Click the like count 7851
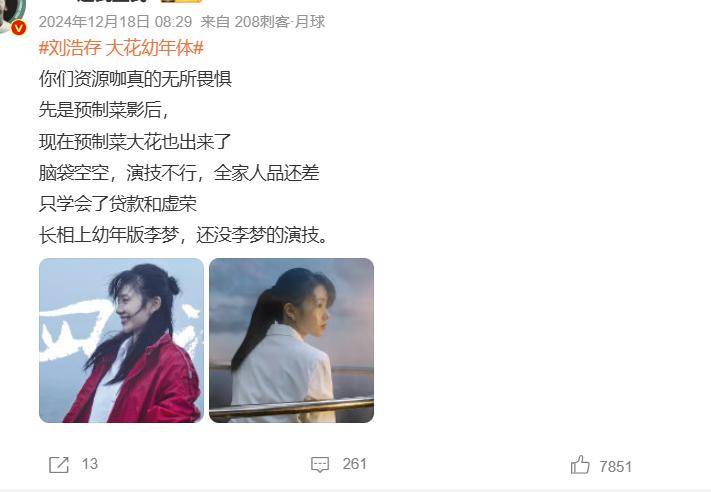This screenshot has height=492, width=711. [615, 466]
